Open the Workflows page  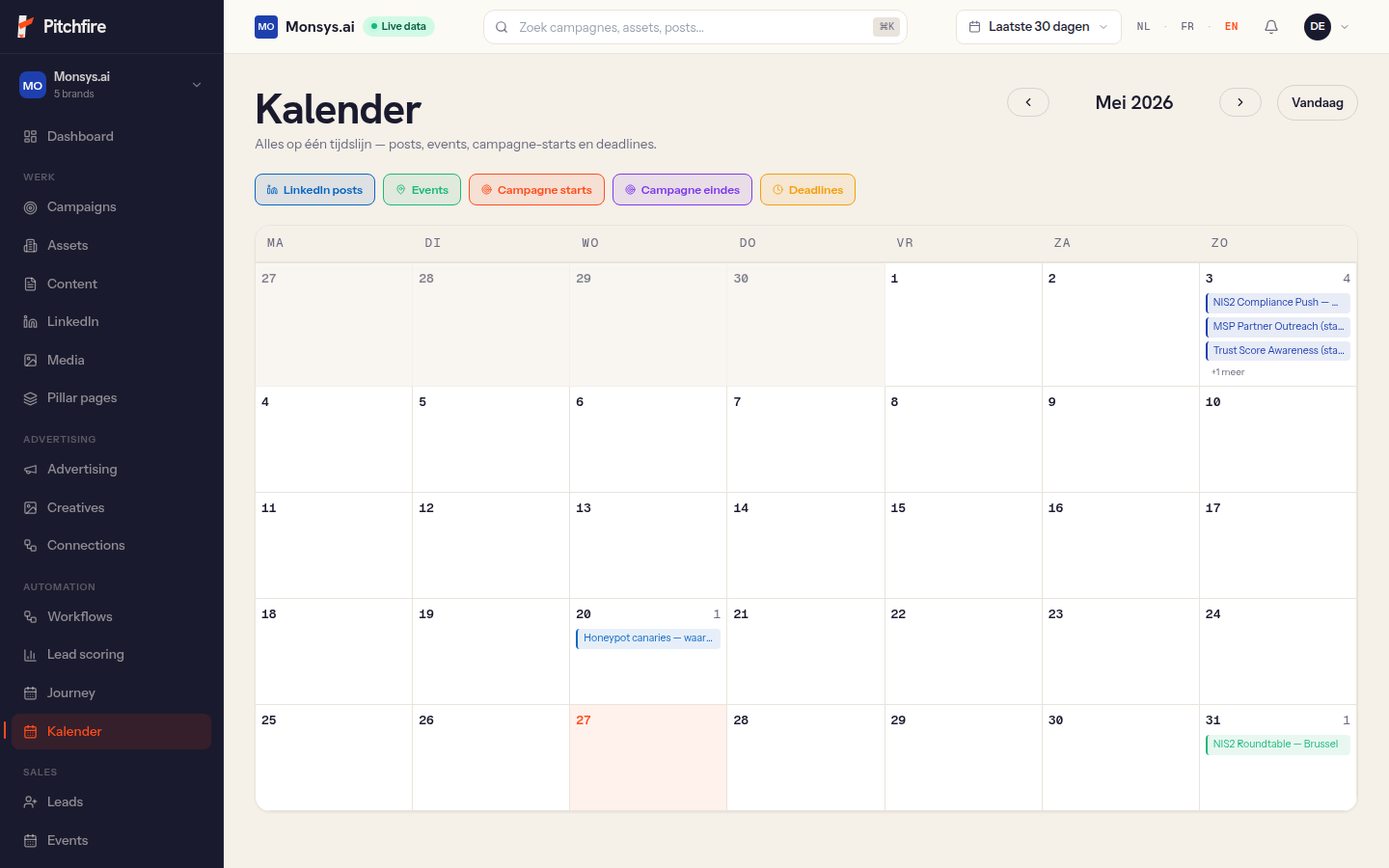click(112, 616)
